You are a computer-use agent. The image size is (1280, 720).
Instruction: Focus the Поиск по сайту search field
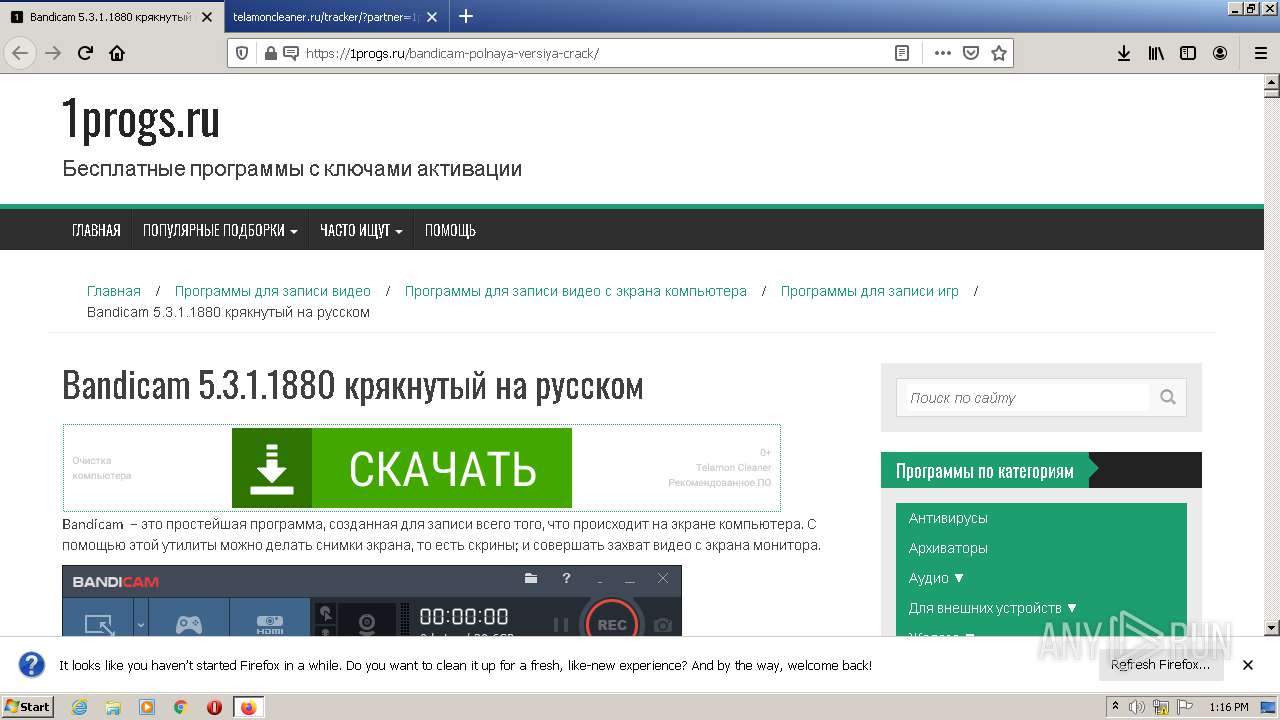pos(1028,397)
